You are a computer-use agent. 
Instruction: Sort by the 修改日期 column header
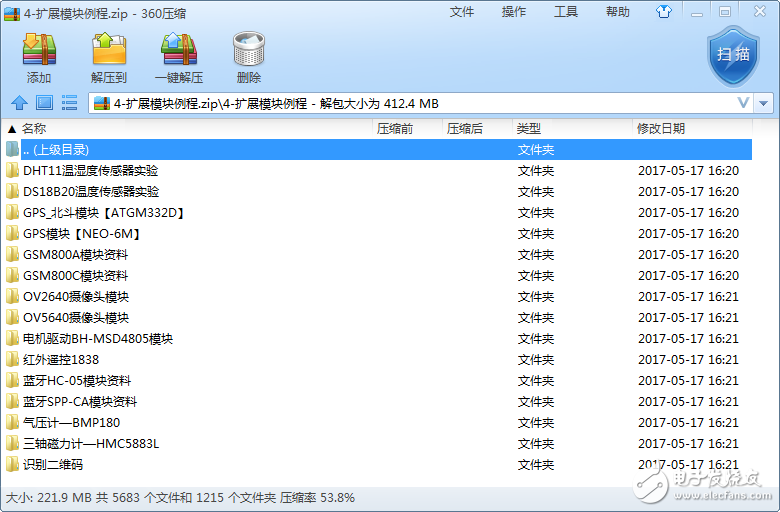660,129
